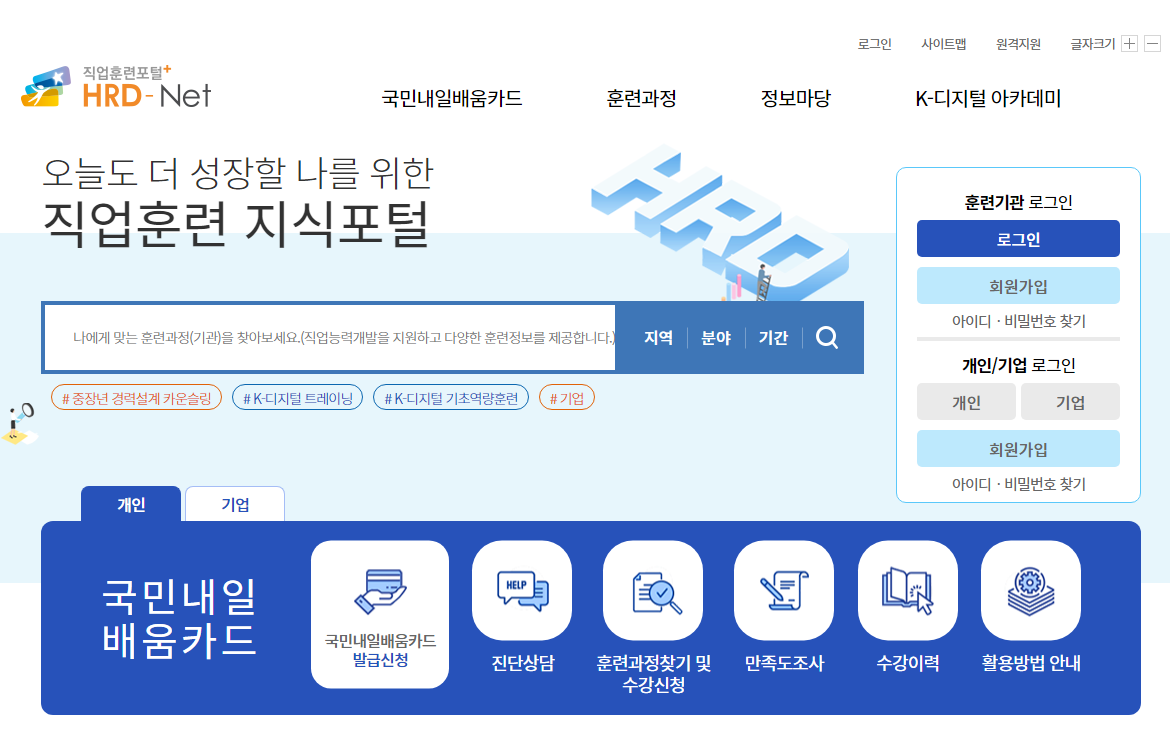This screenshot has width=1170, height=739.
Task: Switch to the 개인 tab
Action: pyautogui.click(x=131, y=505)
